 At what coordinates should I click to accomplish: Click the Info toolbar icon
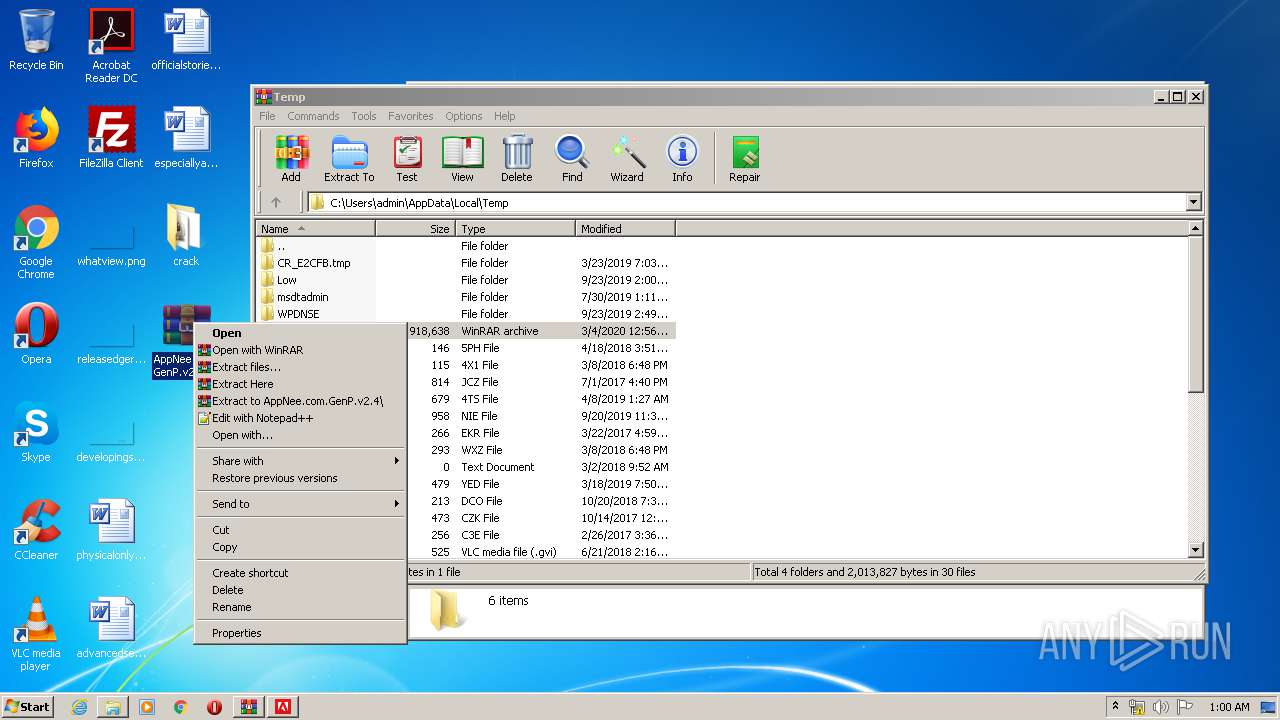click(x=682, y=159)
